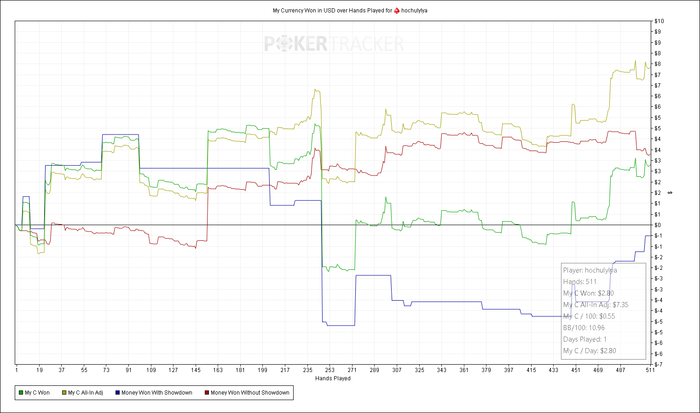700x413 pixels.
Task: Click the yellow My C All-In Adj swatch
Action: 64,393
